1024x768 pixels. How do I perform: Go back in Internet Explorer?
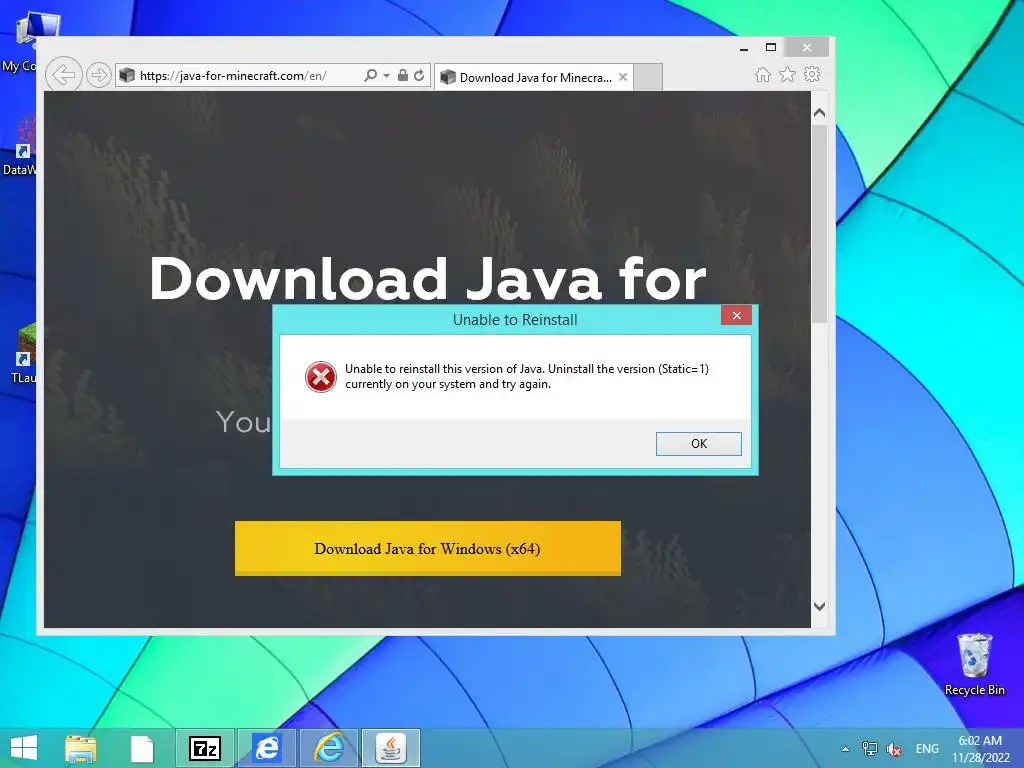click(63, 75)
